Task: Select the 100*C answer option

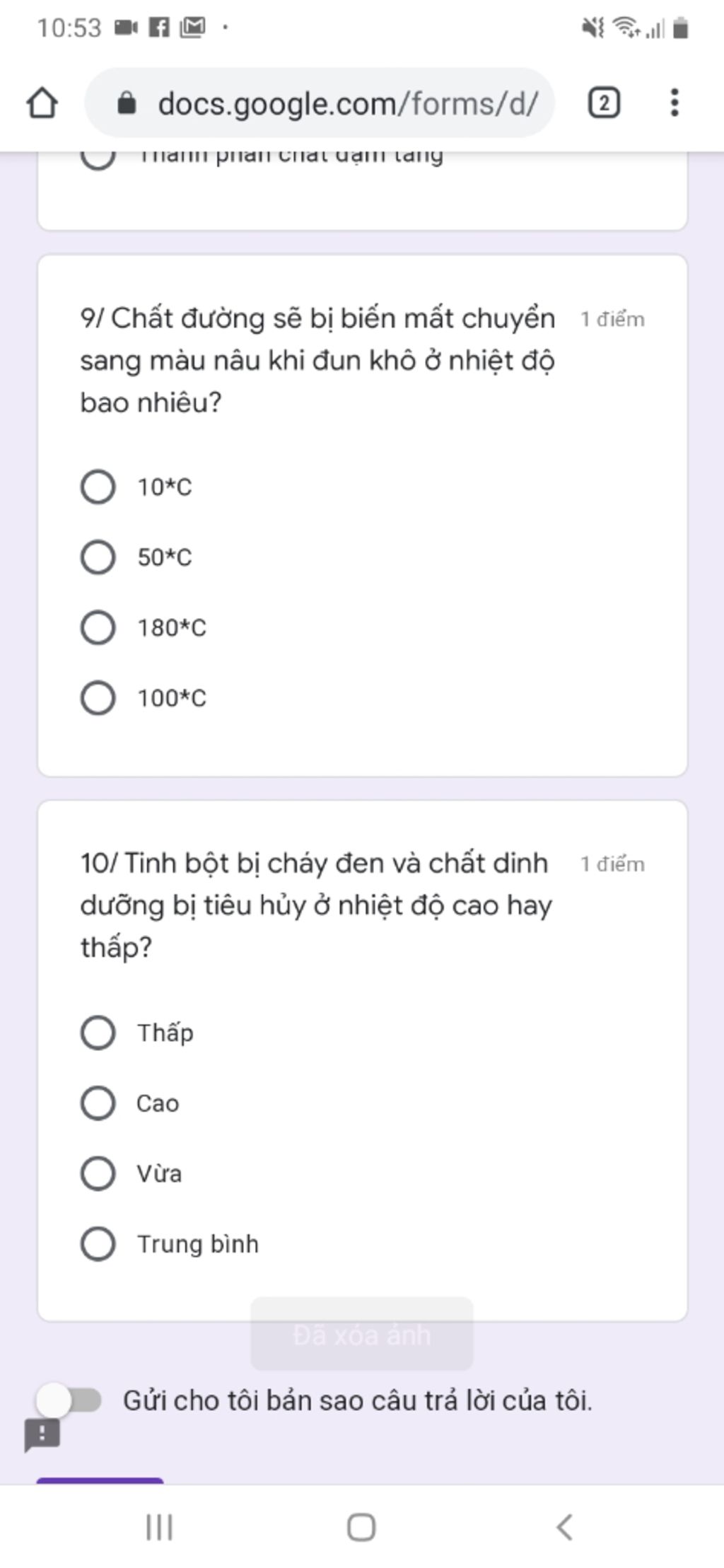Action: click(98, 698)
